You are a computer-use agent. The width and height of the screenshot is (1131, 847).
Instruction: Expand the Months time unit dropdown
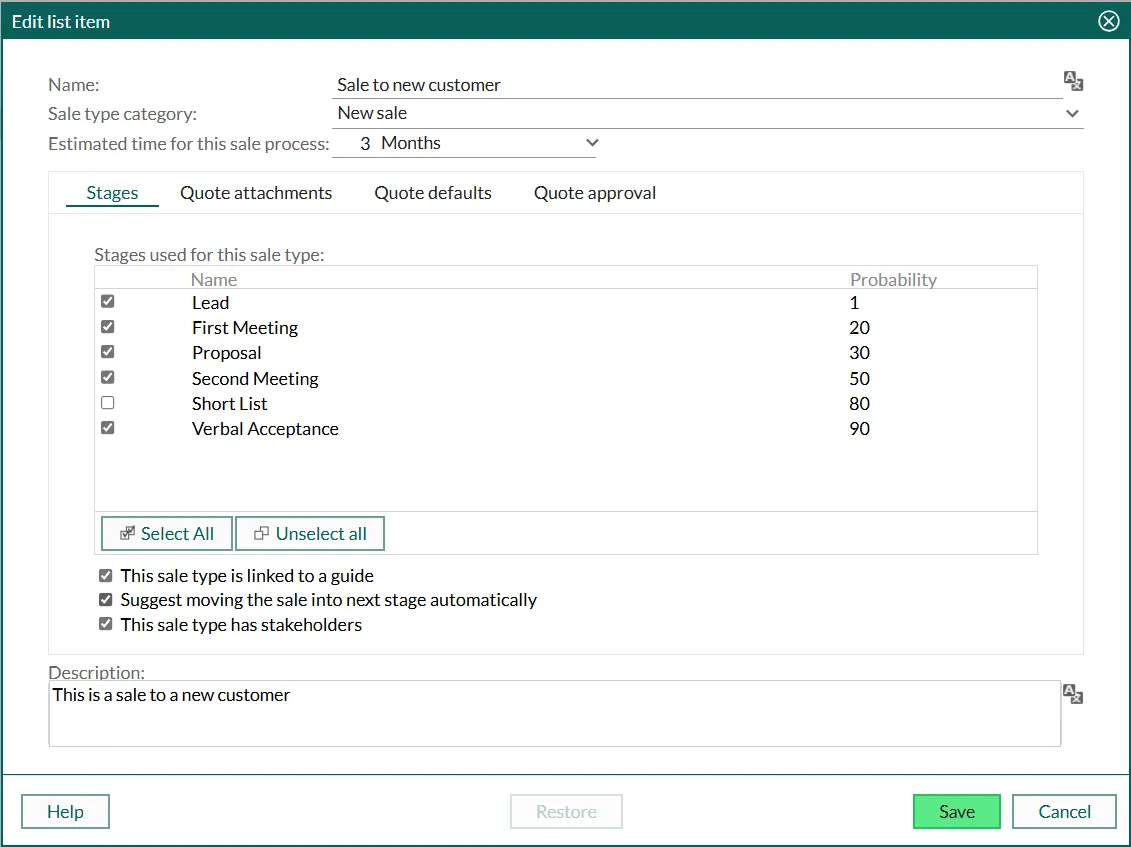591,143
